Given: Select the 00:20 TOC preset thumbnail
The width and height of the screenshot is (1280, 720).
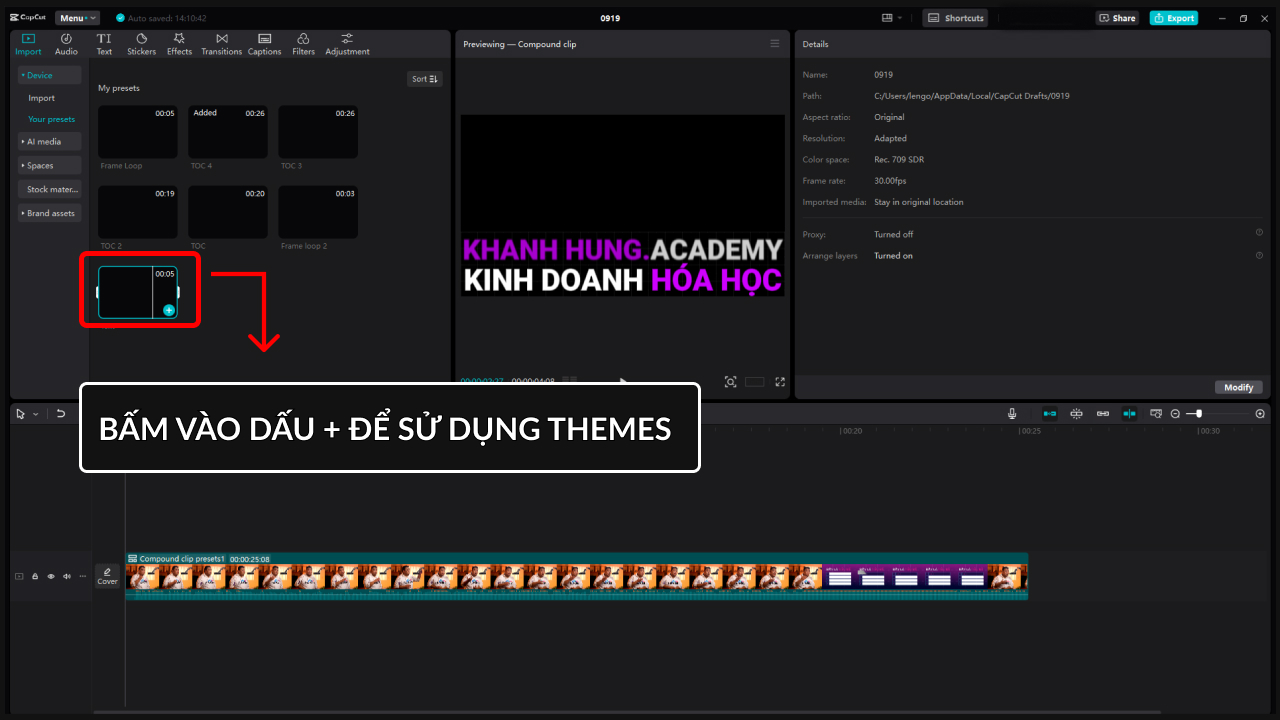Looking at the screenshot, I should coord(228,212).
